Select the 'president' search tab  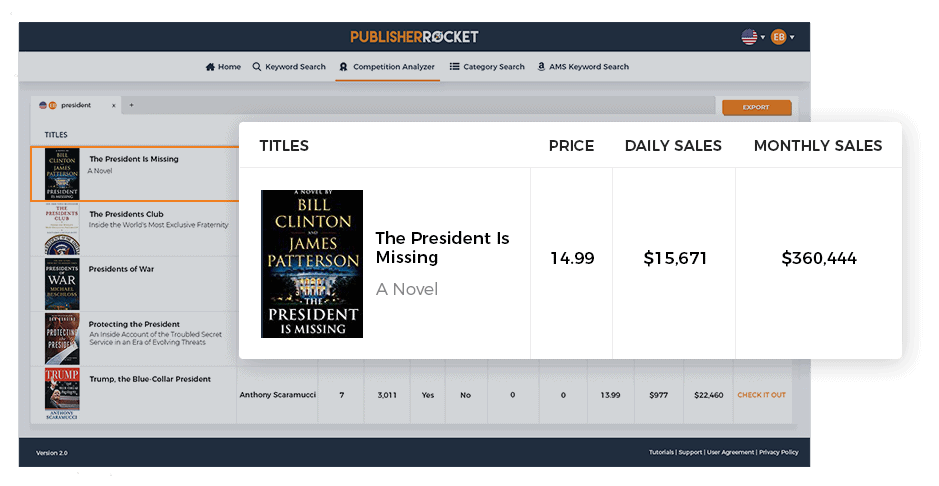coord(76,105)
